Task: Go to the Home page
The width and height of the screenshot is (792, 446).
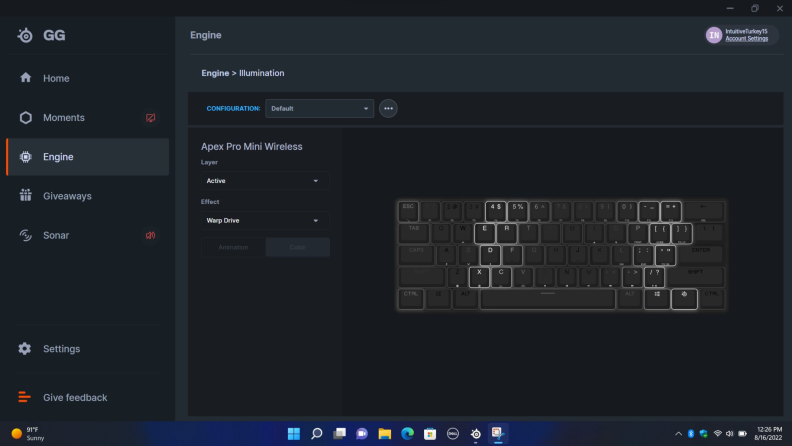Action: pos(87,78)
